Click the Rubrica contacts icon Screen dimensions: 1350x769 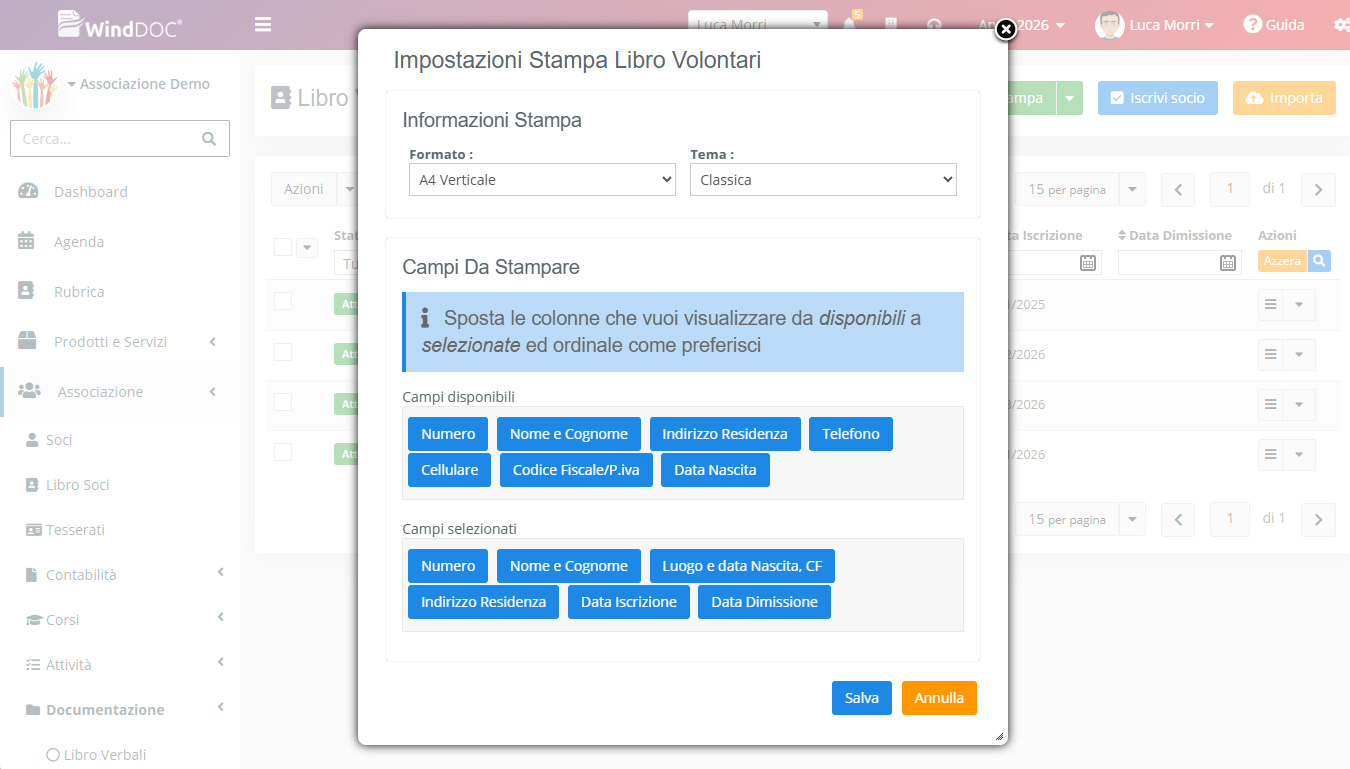(x=28, y=291)
